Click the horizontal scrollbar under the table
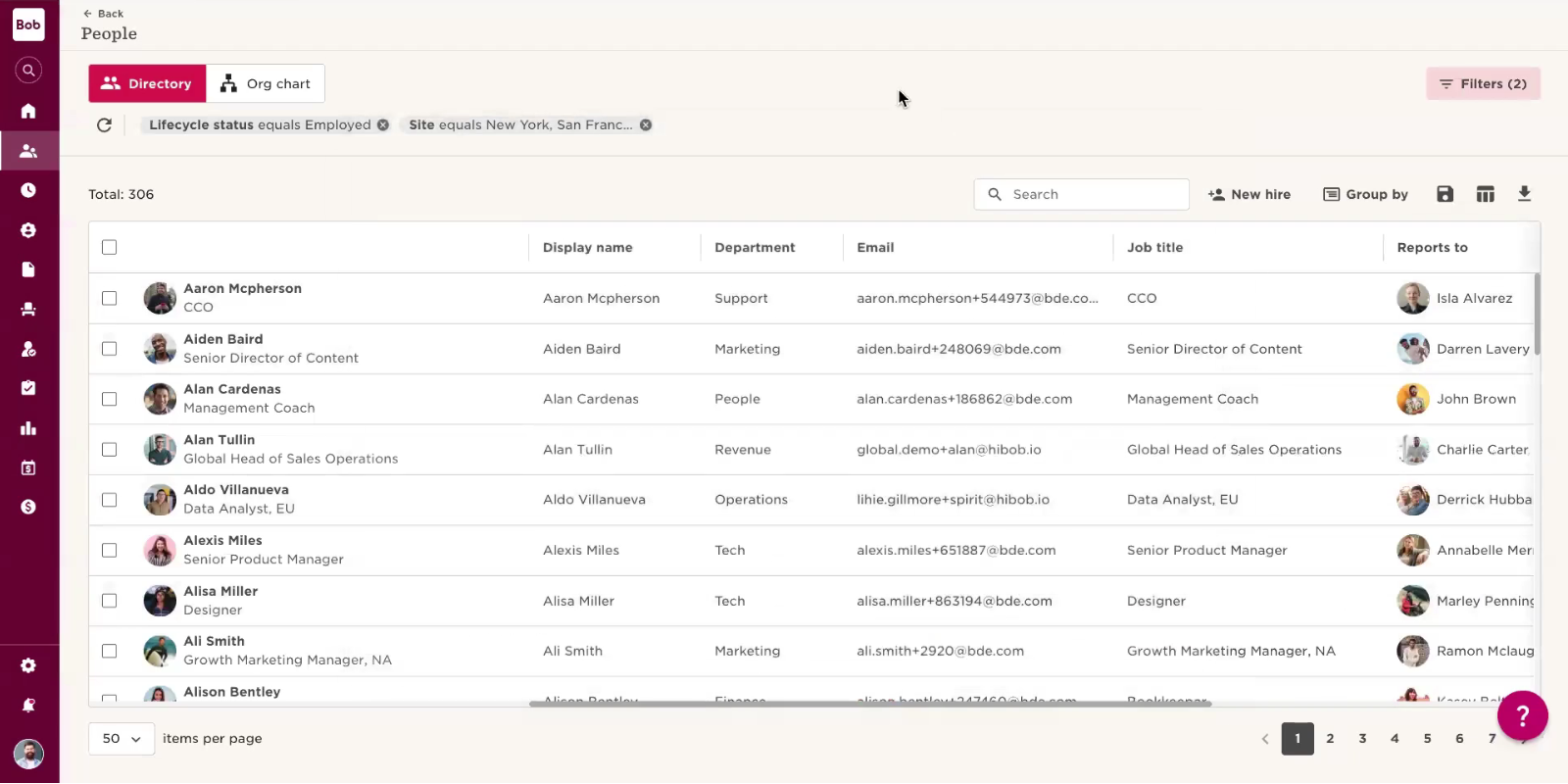The image size is (1568, 784). coord(870,704)
